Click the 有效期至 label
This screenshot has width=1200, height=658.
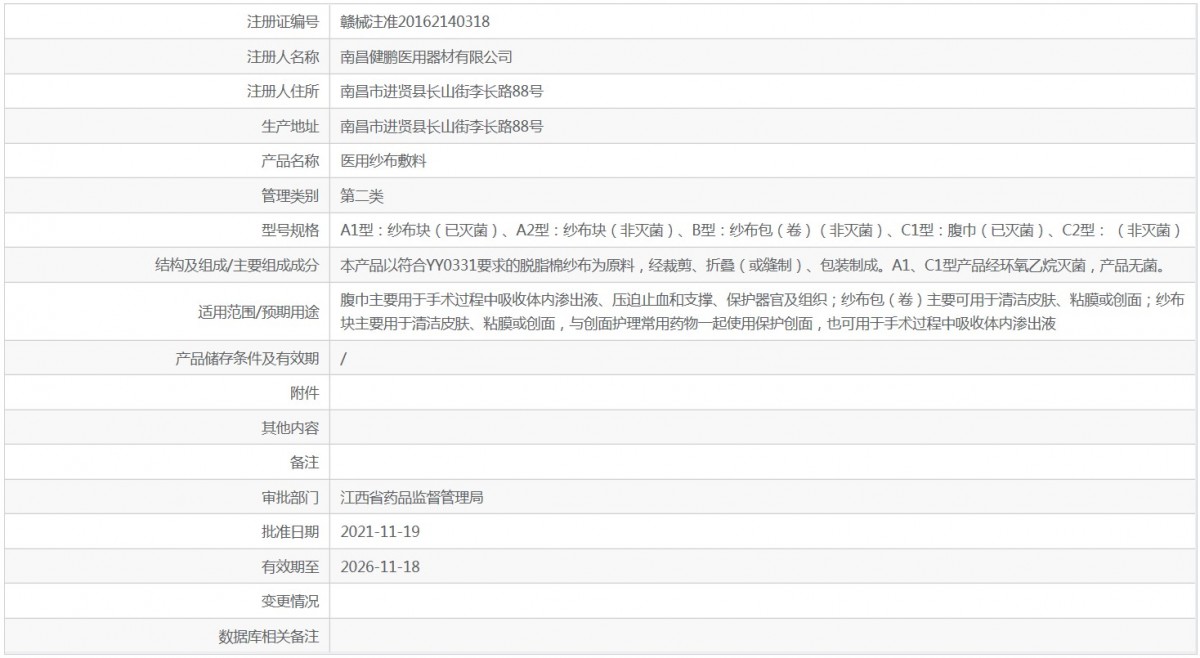coord(290,566)
